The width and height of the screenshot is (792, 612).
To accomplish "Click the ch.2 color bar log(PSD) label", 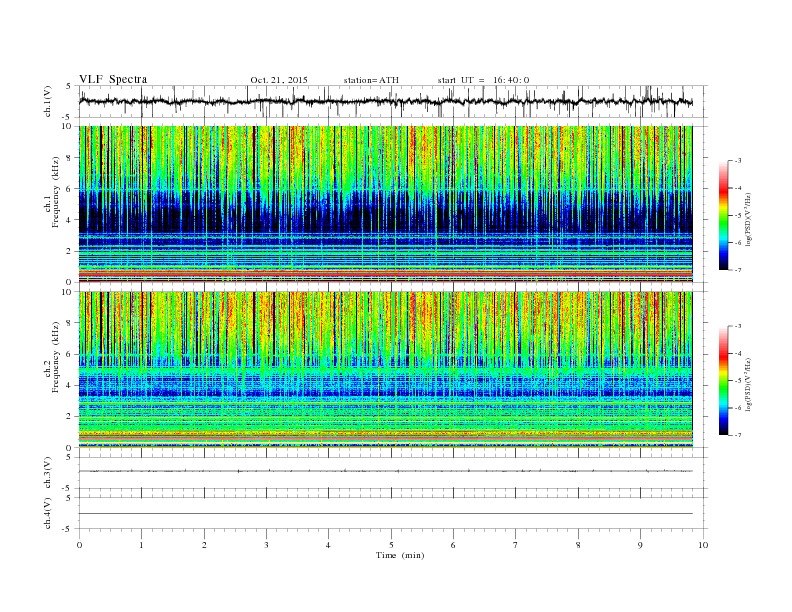I will 749,383.
